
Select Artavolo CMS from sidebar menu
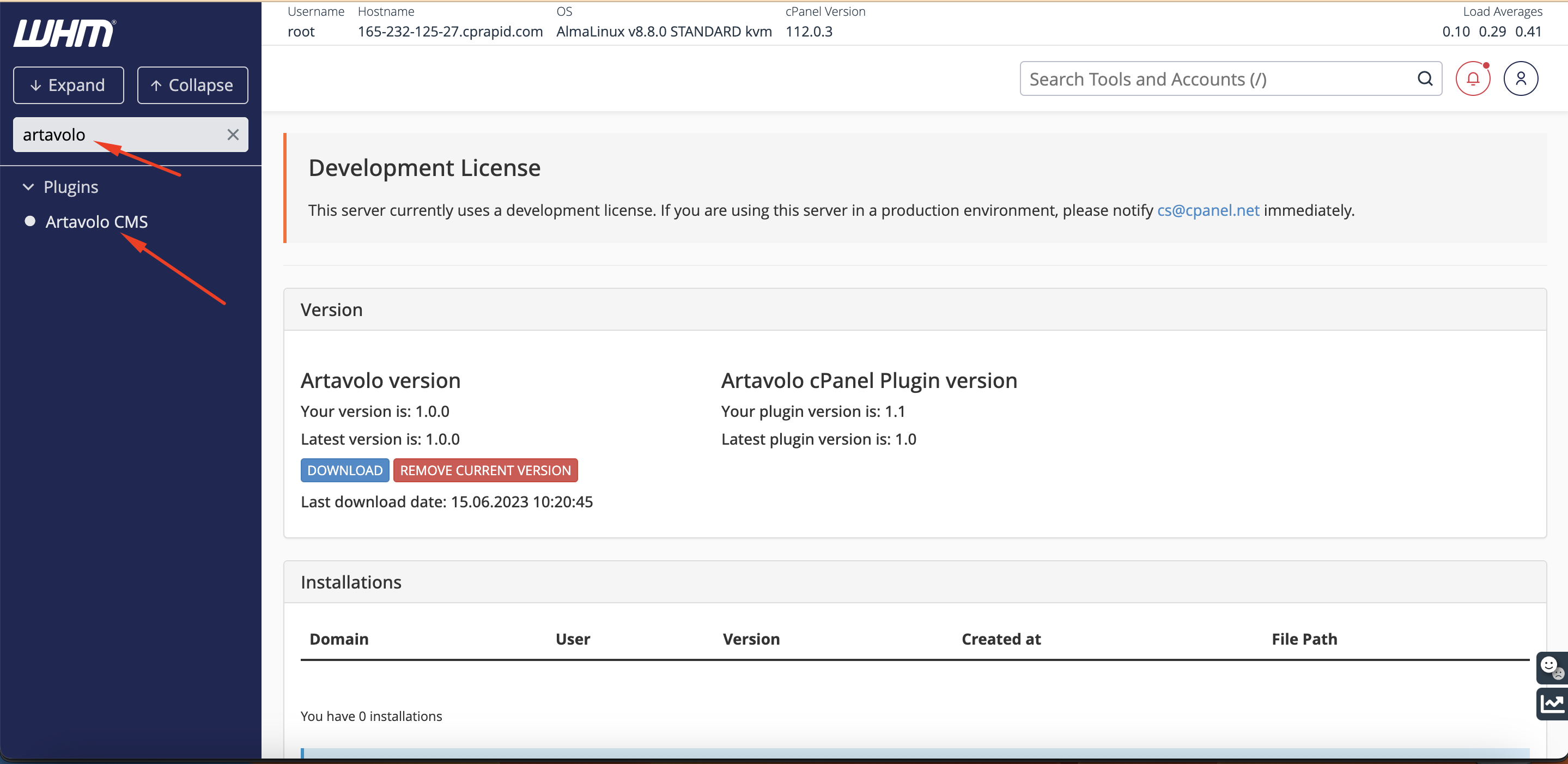(97, 221)
